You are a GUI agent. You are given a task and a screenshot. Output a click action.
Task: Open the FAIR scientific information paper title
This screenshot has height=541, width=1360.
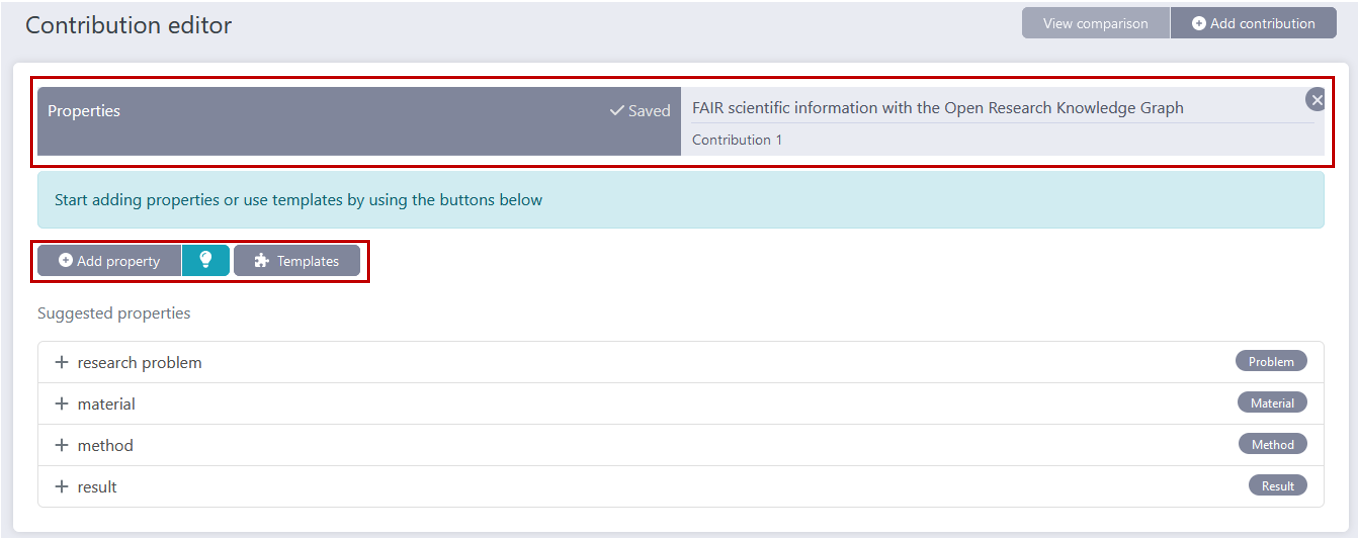tap(937, 108)
